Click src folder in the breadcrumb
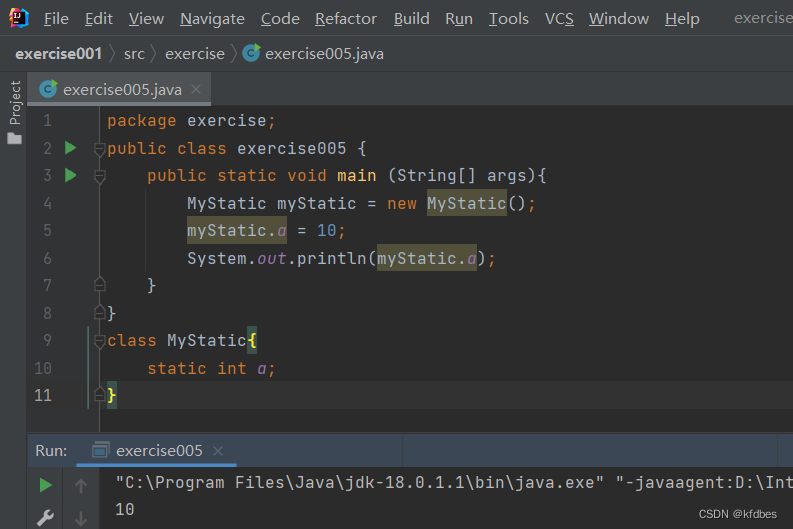 [x=134, y=53]
